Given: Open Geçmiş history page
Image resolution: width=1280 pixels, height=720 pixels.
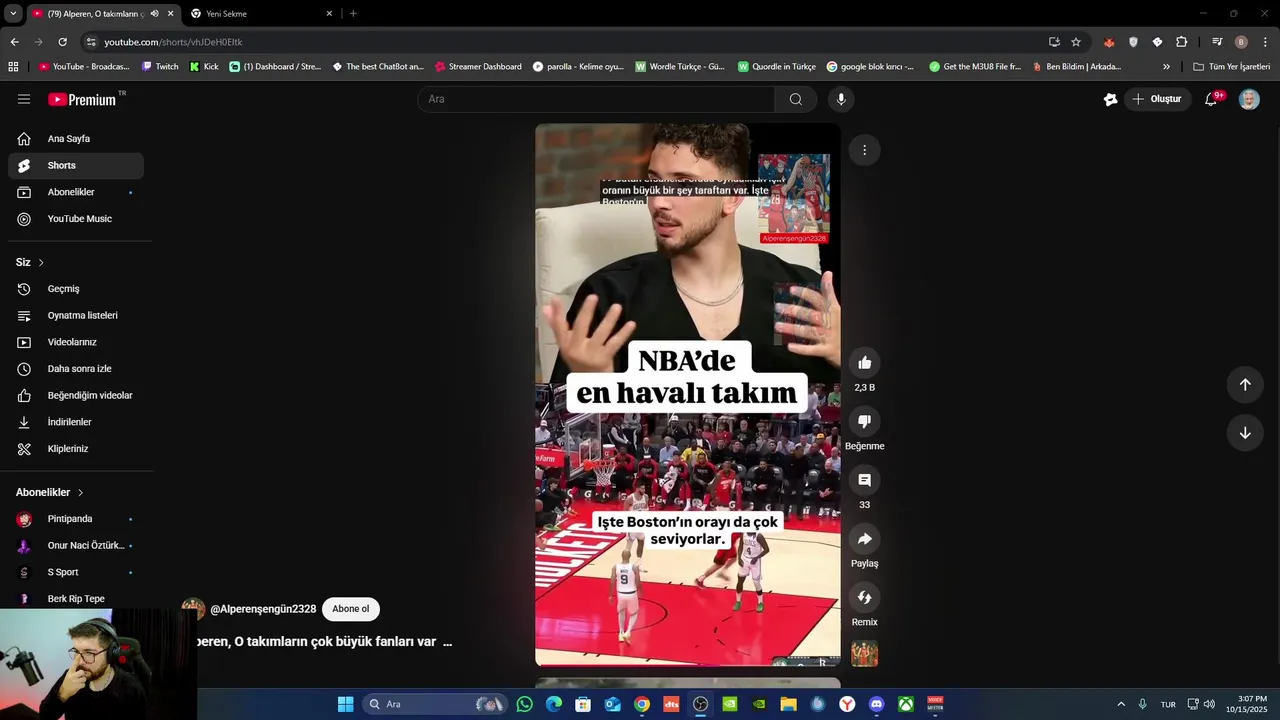Looking at the screenshot, I should pyautogui.click(x=76, y=289).
